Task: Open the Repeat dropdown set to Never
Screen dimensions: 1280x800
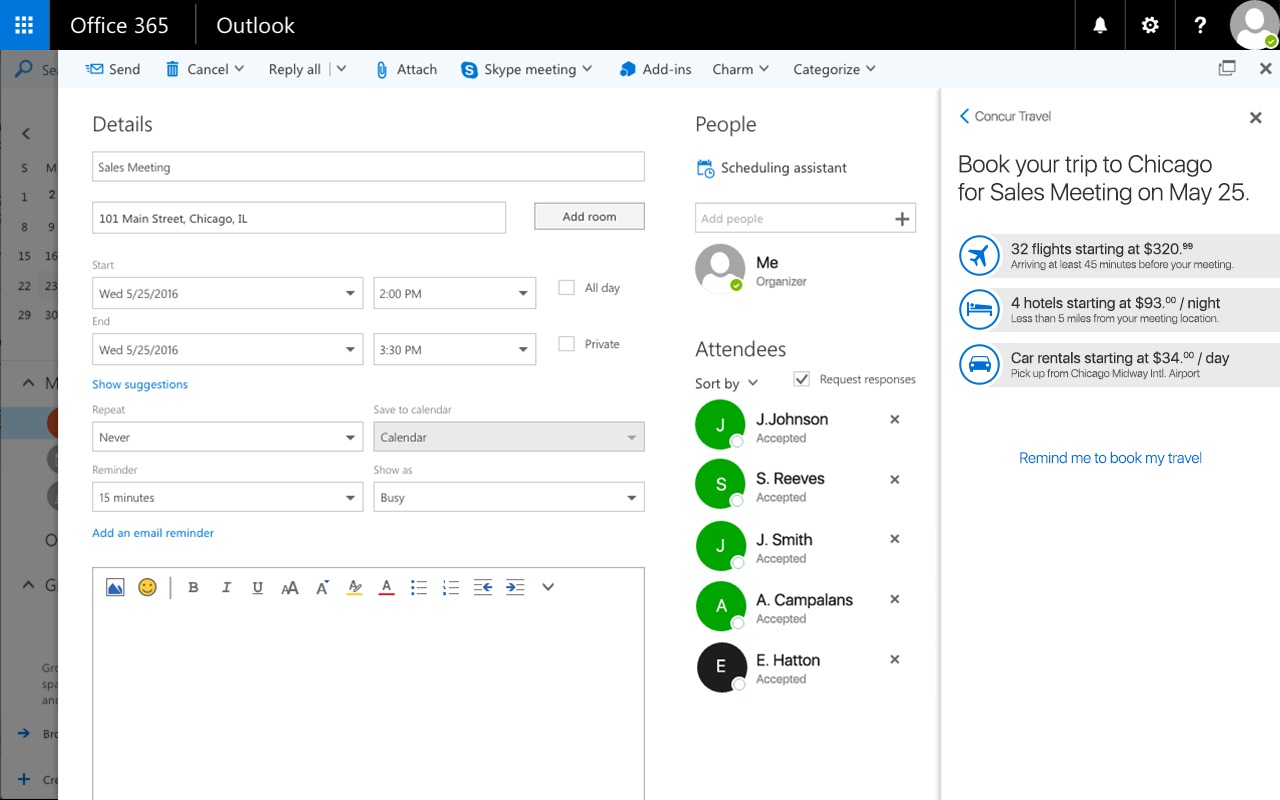Action: (x=227, y=437)
